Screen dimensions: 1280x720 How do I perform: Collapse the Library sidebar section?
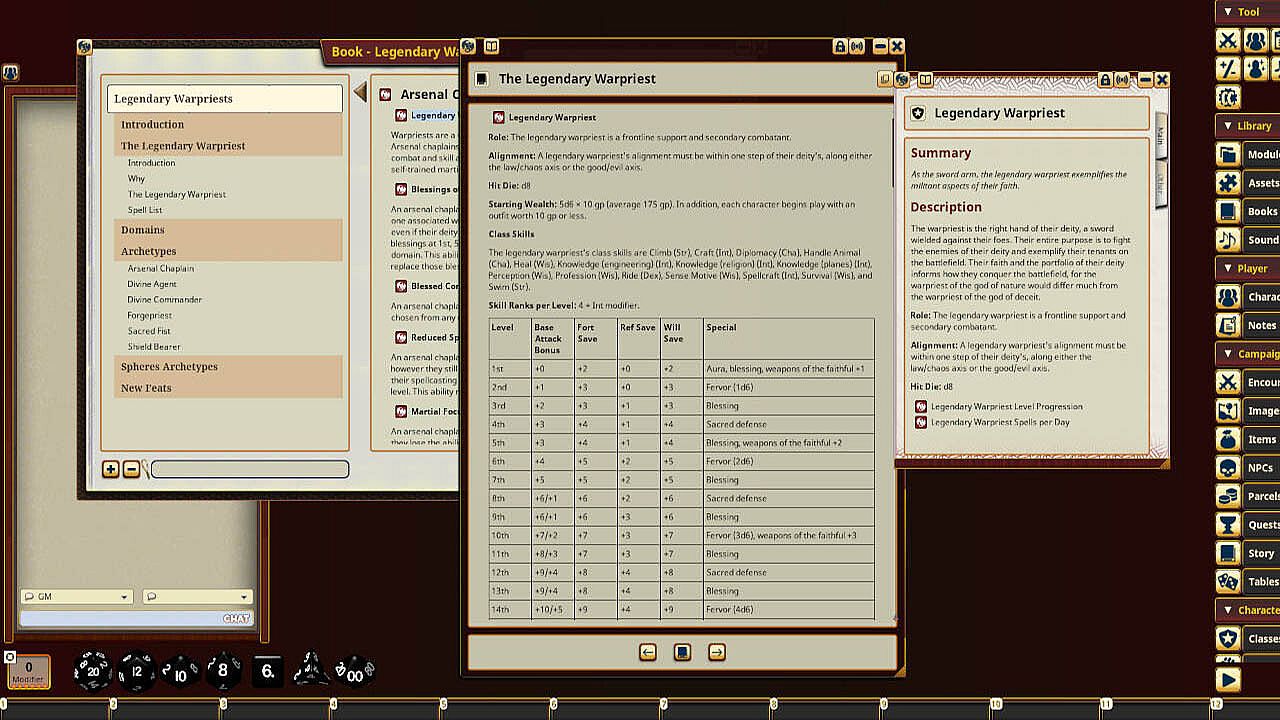pyautogui.click(x=1229, y=126)
